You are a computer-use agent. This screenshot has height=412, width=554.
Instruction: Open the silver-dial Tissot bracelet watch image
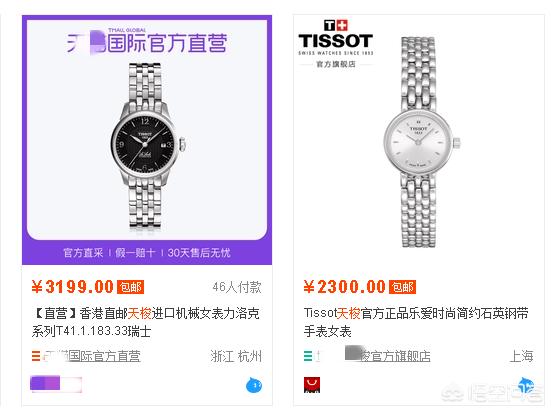[421, 142]
